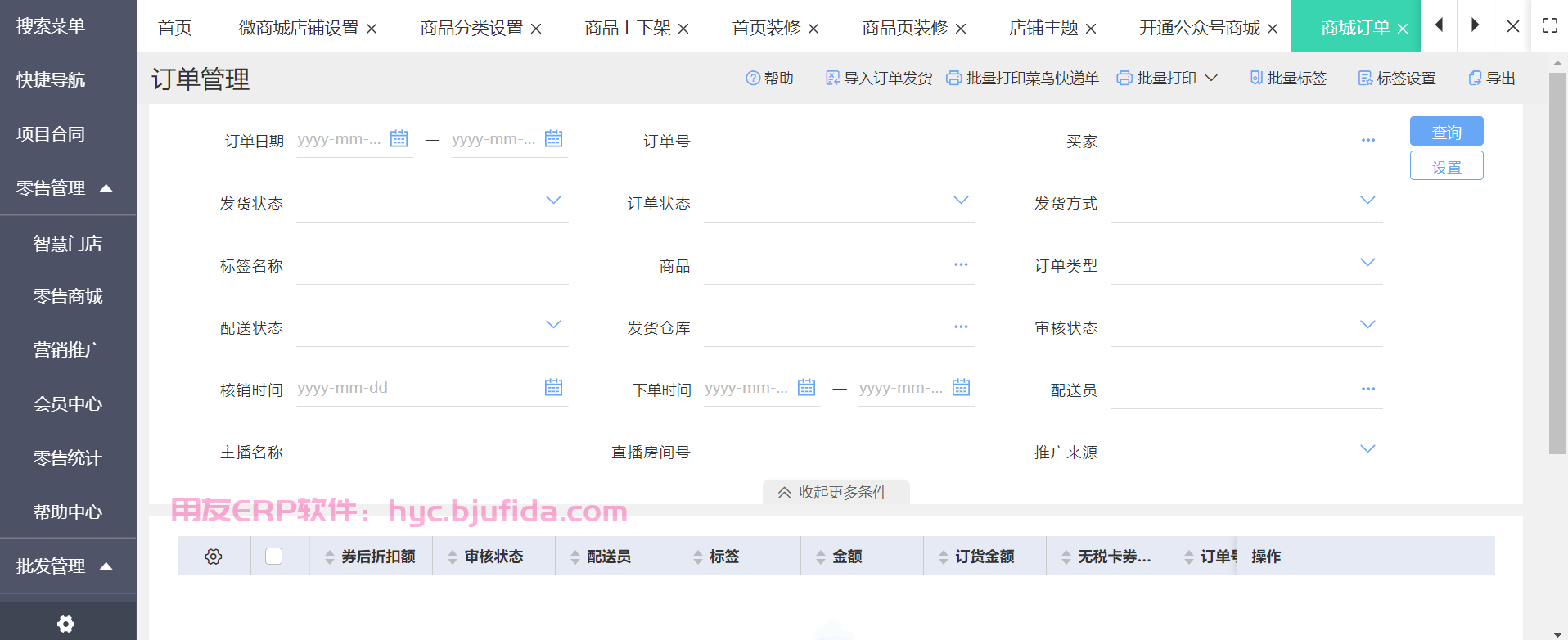Open calendar picker for 核销时间
This screenshot has height=640, width=1568.
tap(553, 387)
